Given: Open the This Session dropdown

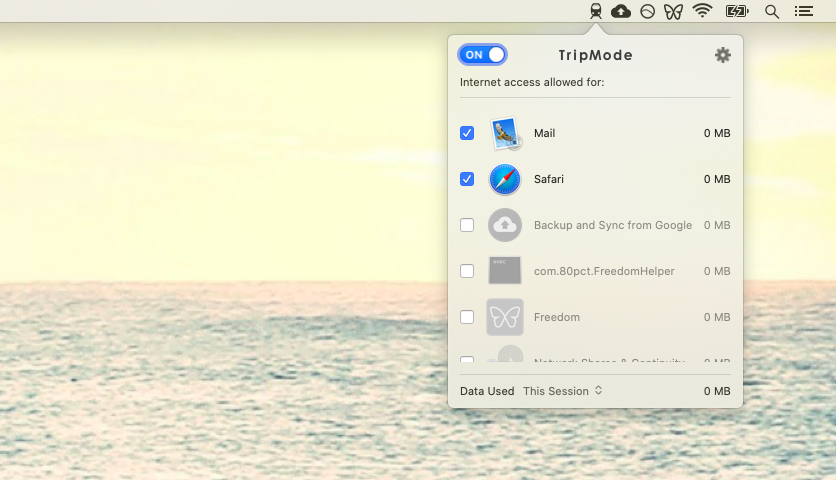Looking at the screenshot, I should coord(563,391).
